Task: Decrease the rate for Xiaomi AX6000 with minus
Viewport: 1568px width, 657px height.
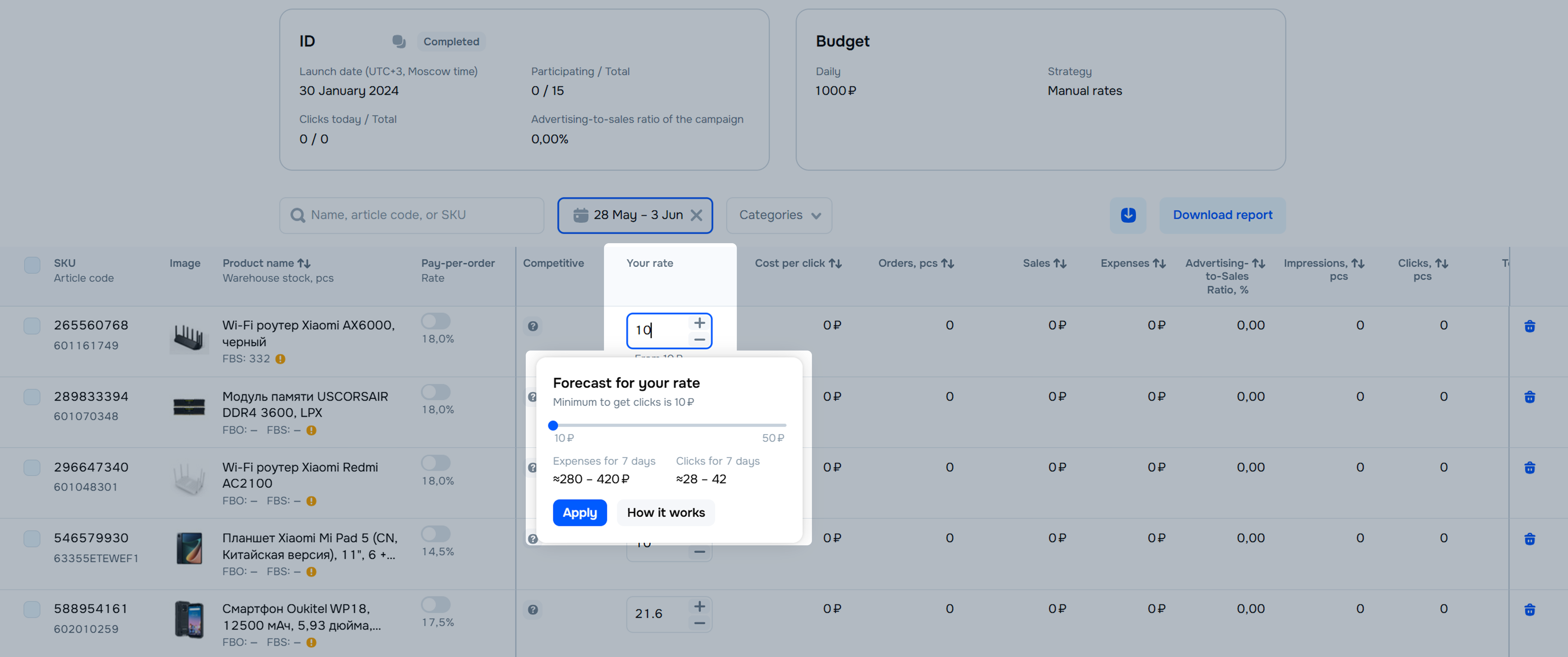Action: click(x=699, y=339)
